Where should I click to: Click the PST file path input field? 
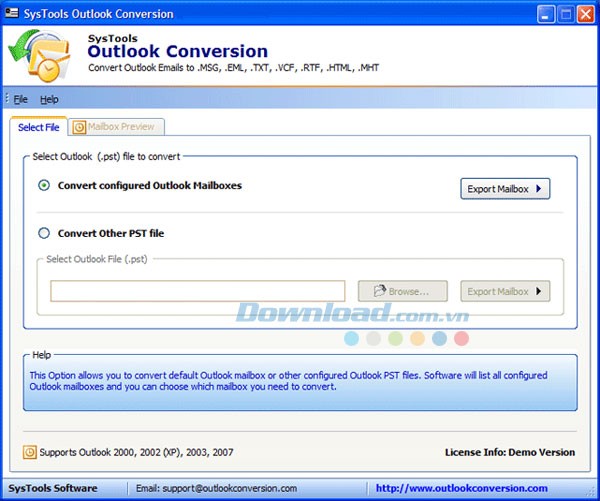click(197, 291)
